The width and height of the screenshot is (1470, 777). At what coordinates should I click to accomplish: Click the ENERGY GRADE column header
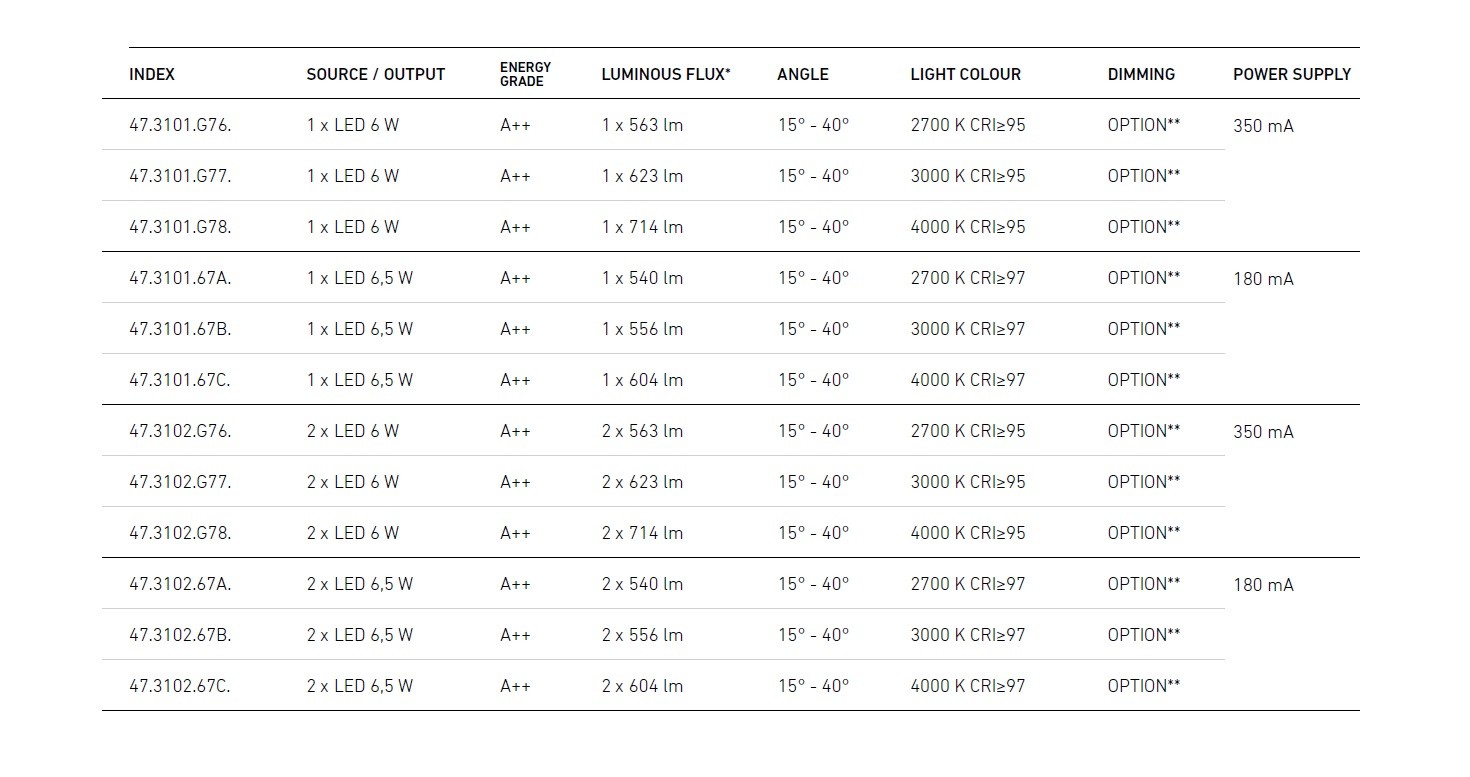point(525,74)
